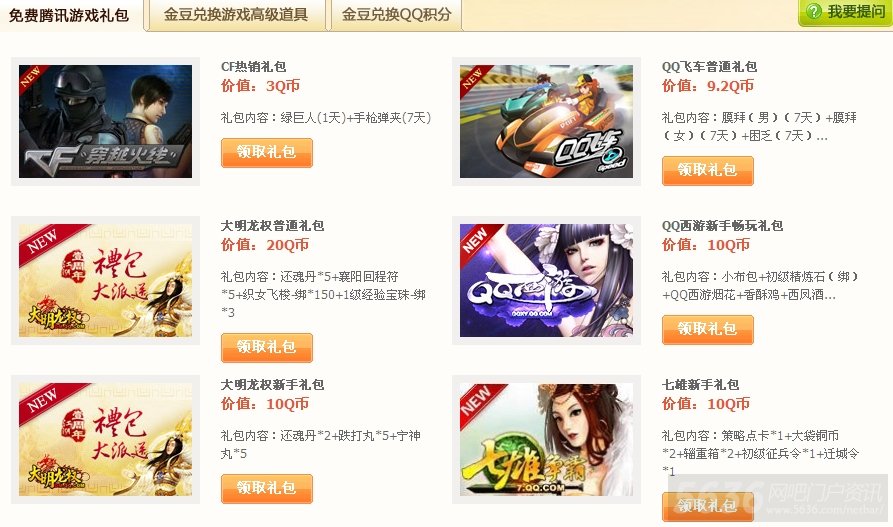Viewport: 893px width, 527px height.
Task: Open the QQ西游 game banner thumbnail
Action: click(546, 280)
